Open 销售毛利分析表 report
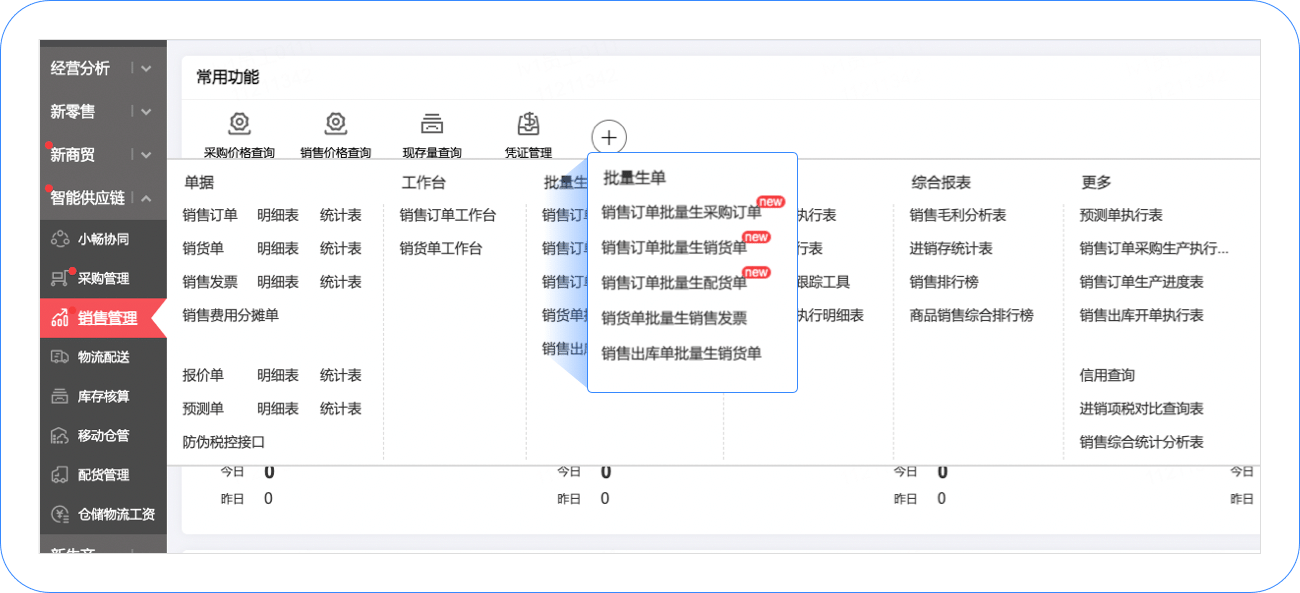 pyautogui.click(x=958, y=215)
